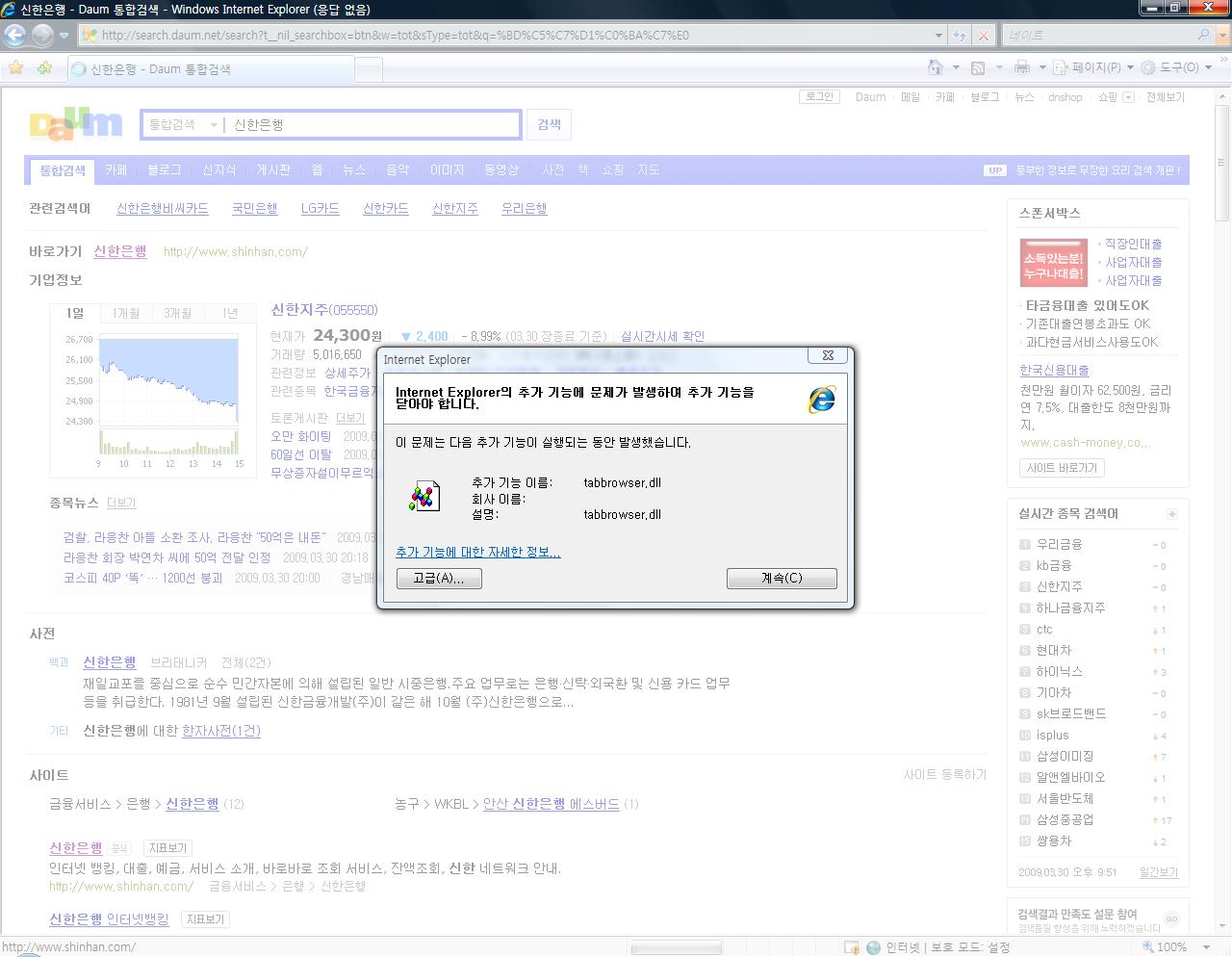Click the Home page icon
Screen dimensions: 1232x957
(935, 67)
